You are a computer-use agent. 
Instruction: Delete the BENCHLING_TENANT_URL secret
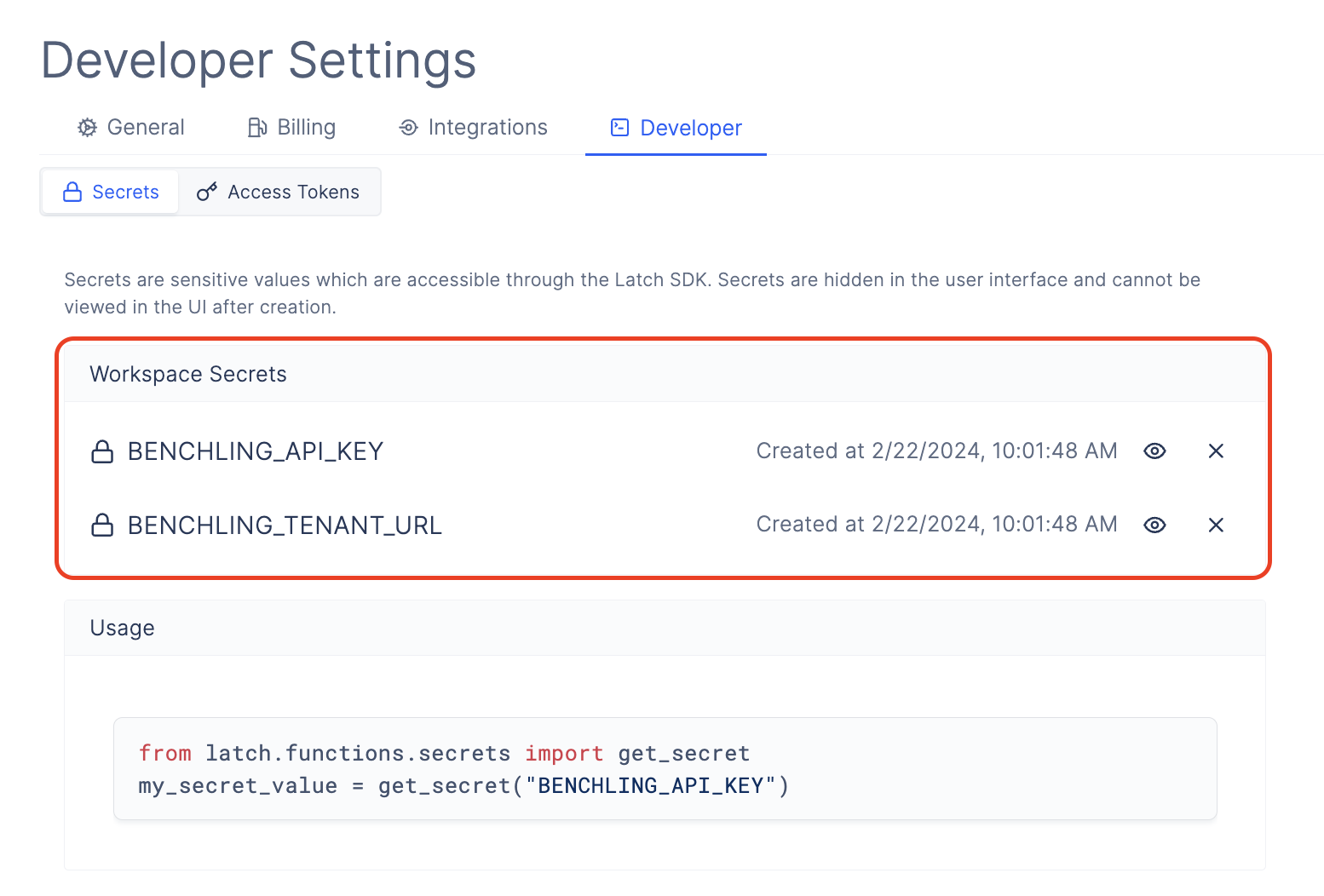coord(1216,525)
